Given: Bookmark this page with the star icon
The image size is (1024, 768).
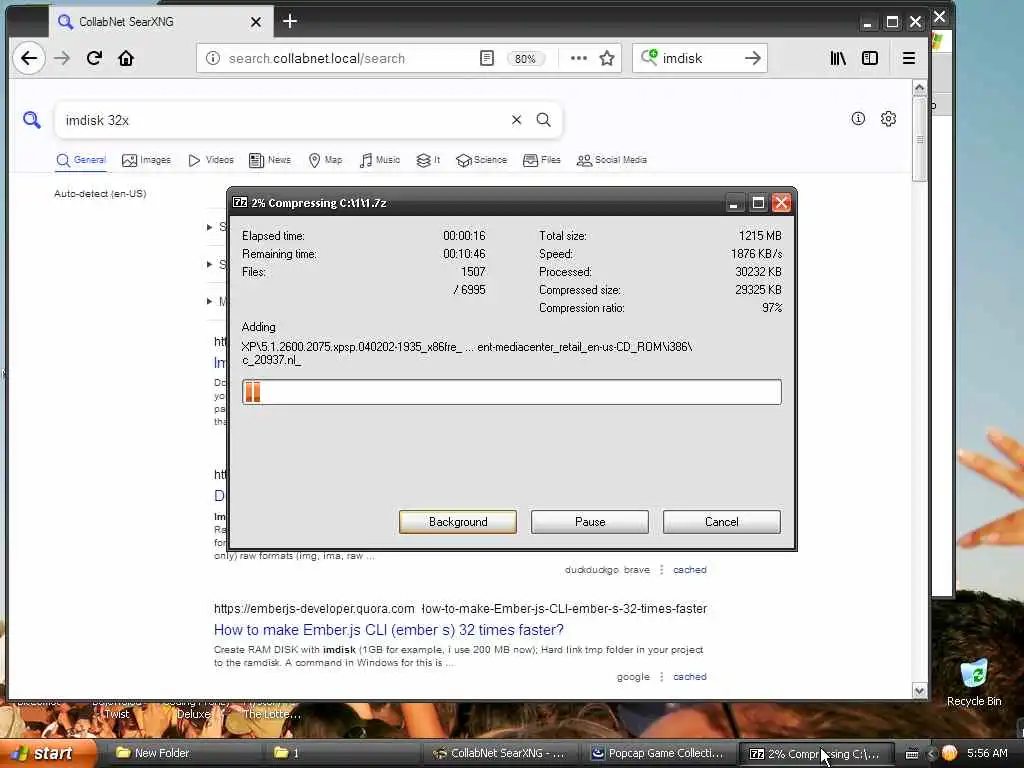Looking at the screenshot, I should (607, 58).
